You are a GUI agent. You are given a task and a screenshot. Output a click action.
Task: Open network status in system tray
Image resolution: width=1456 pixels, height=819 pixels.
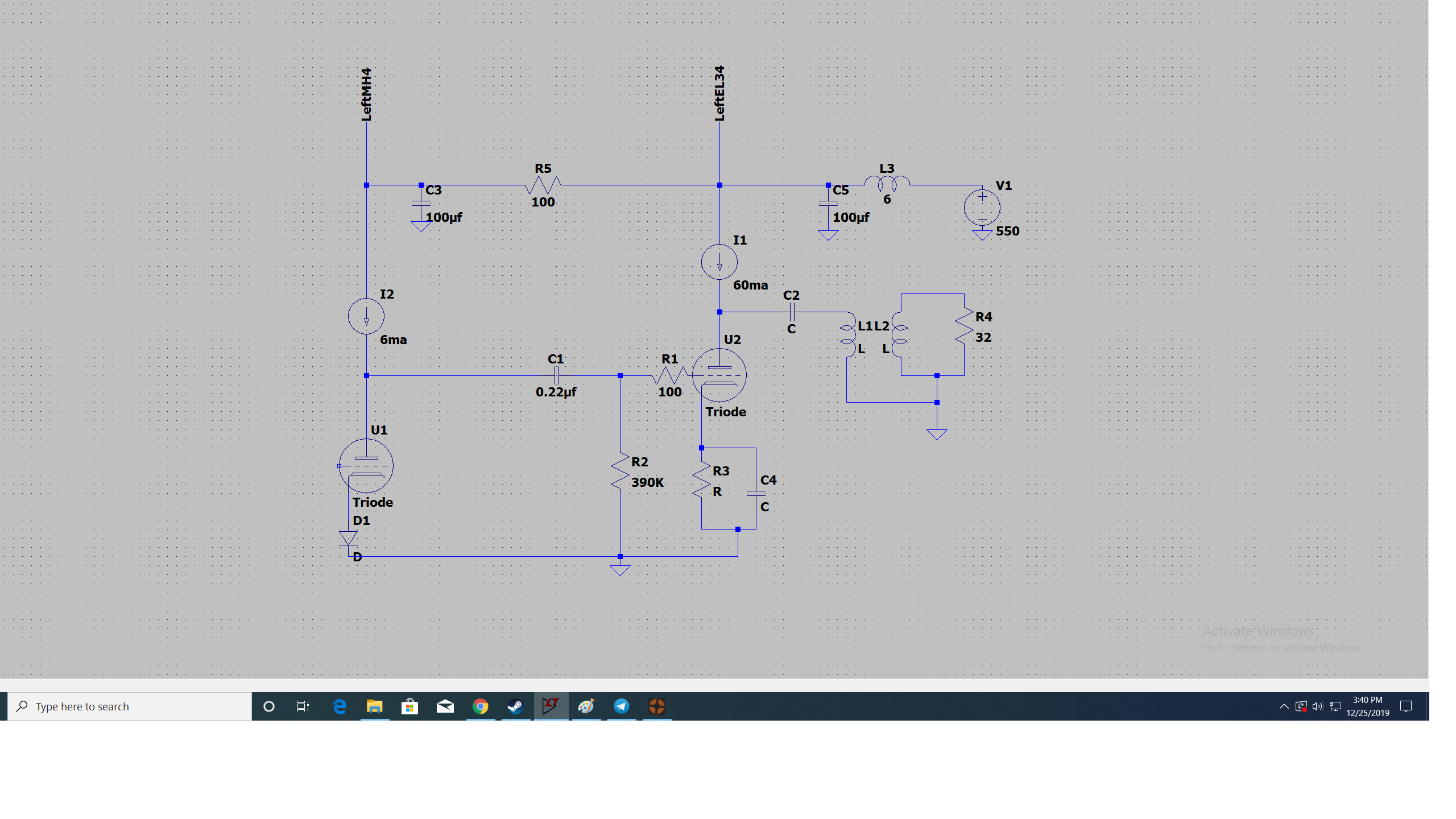[1336, 706]
